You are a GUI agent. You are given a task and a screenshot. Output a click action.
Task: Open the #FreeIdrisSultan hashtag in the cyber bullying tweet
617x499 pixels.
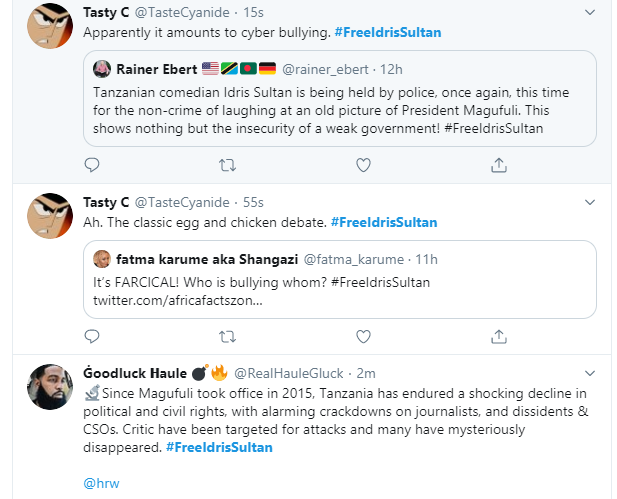[x=388, y=33]
